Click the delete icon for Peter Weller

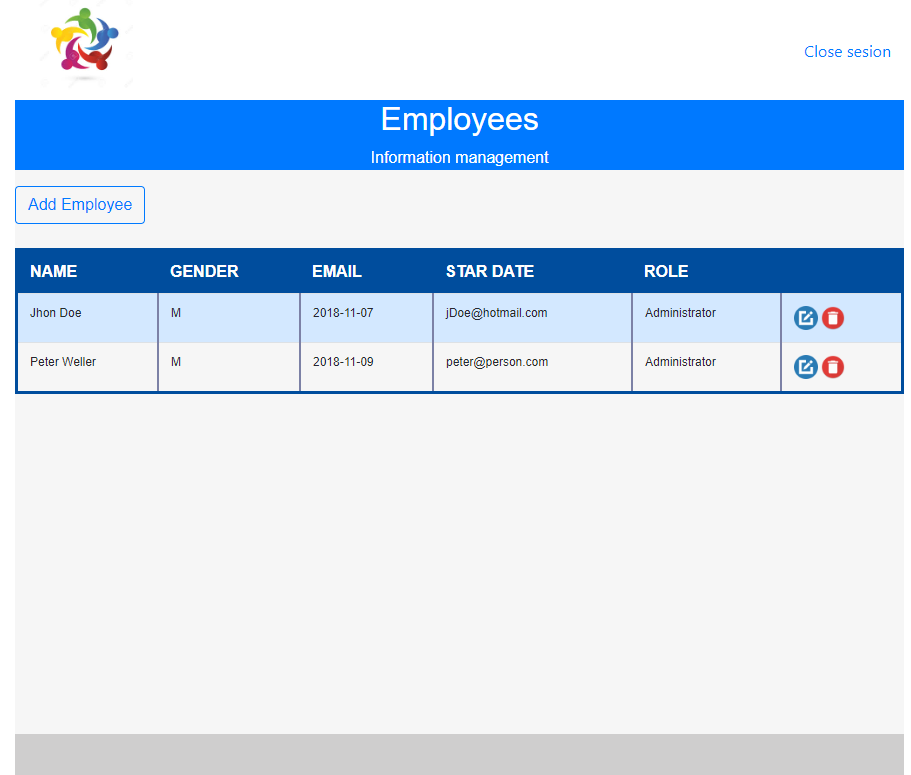(833, 367)
